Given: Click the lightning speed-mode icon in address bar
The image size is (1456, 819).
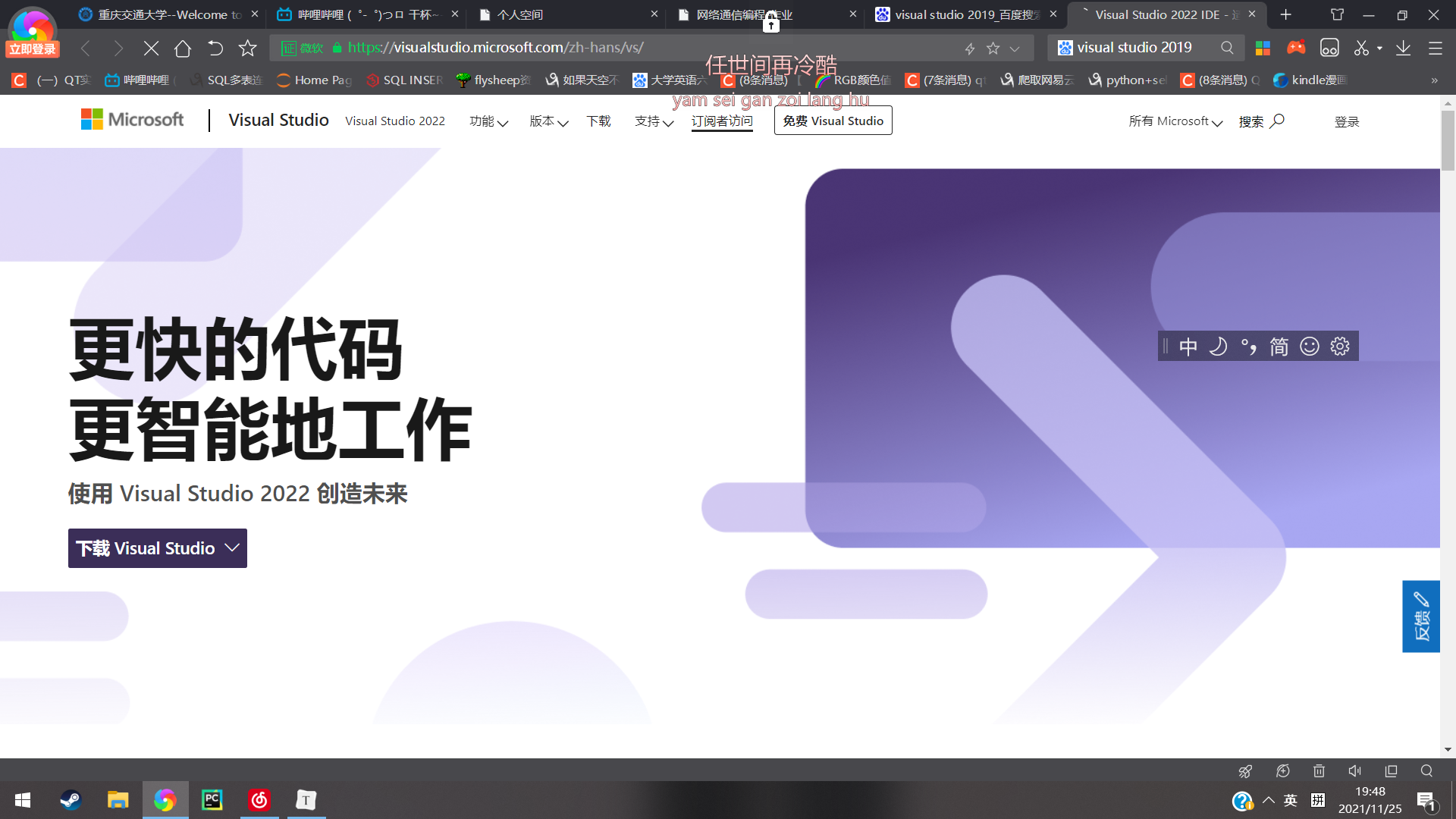Looking at the screenshot, I should pos(969,49).
